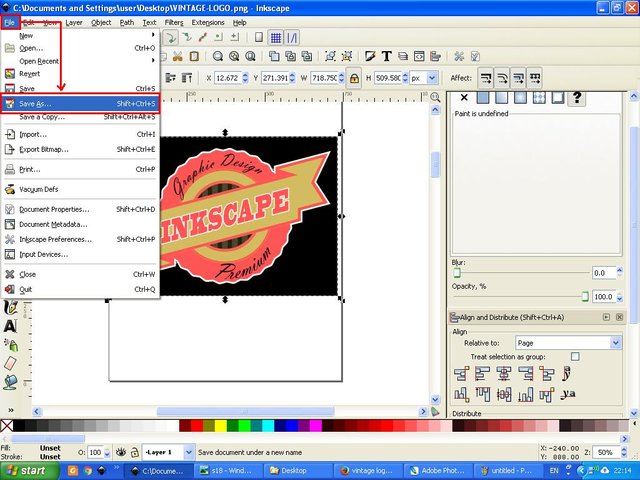Click align top edges icon

tap(482, 394)
